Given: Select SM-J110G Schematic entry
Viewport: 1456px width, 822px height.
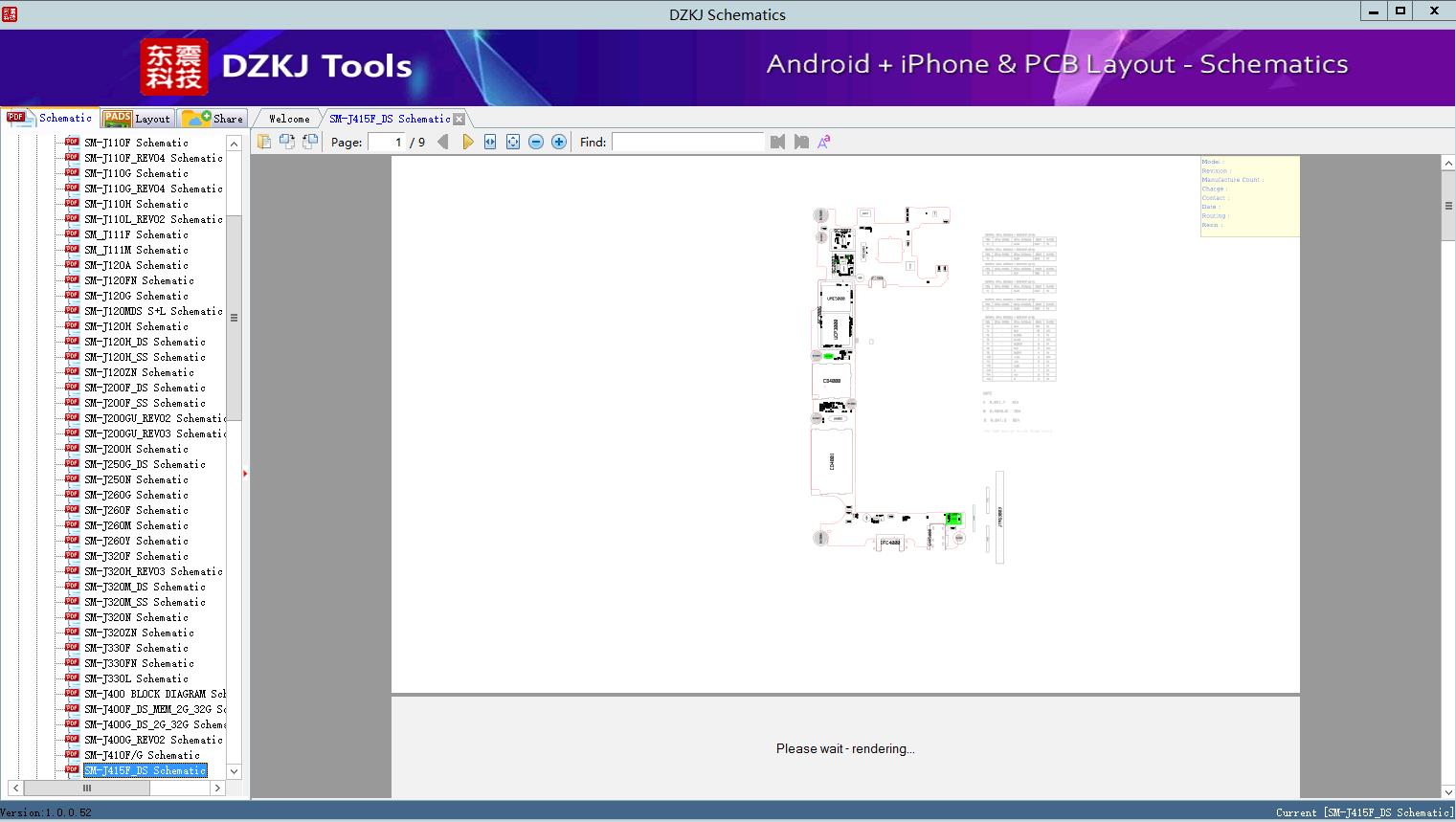Looking at the screenshot, I should 136,173.
